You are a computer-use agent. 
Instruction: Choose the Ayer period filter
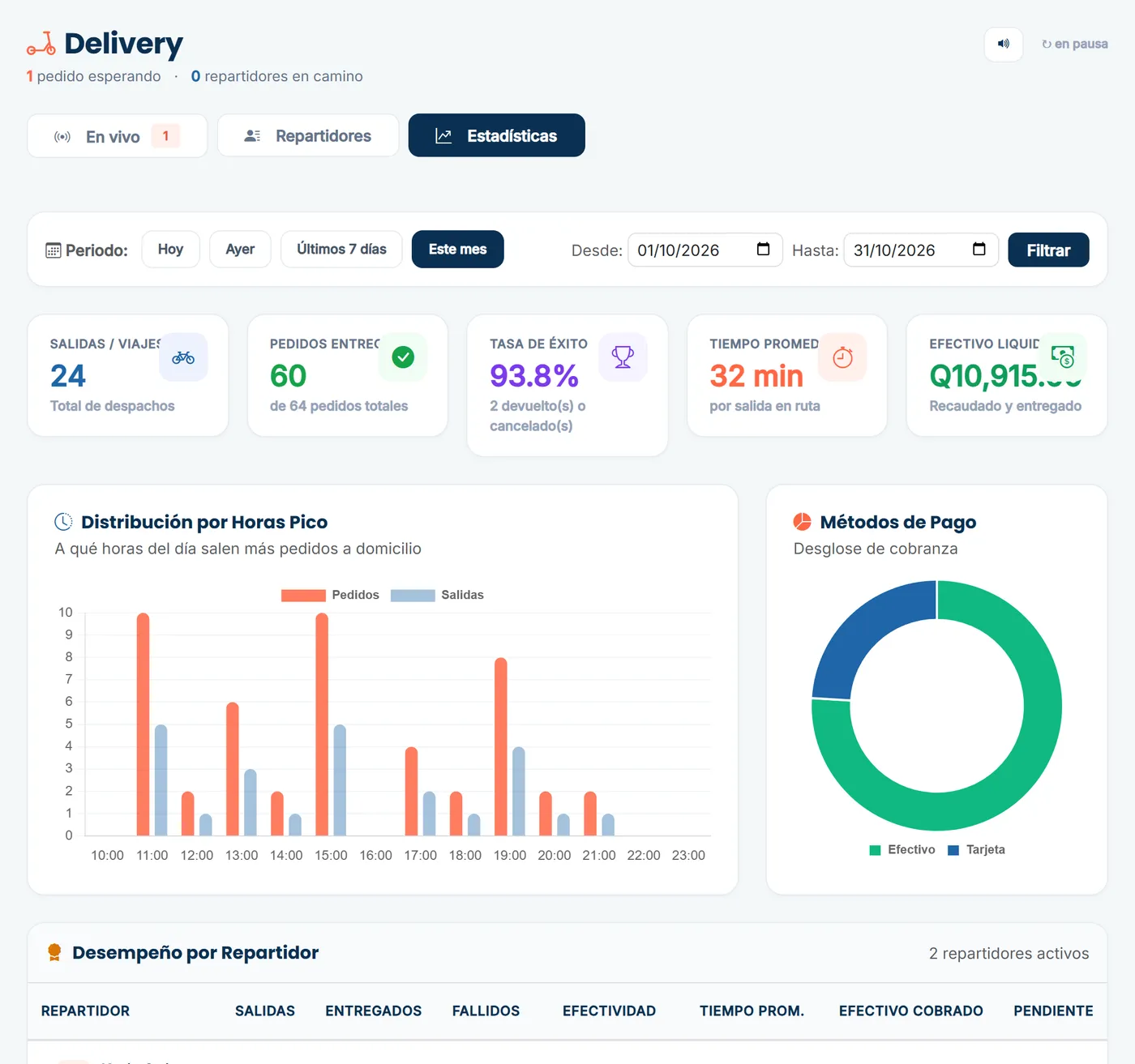pyautogui.click(x=240, y=250)
